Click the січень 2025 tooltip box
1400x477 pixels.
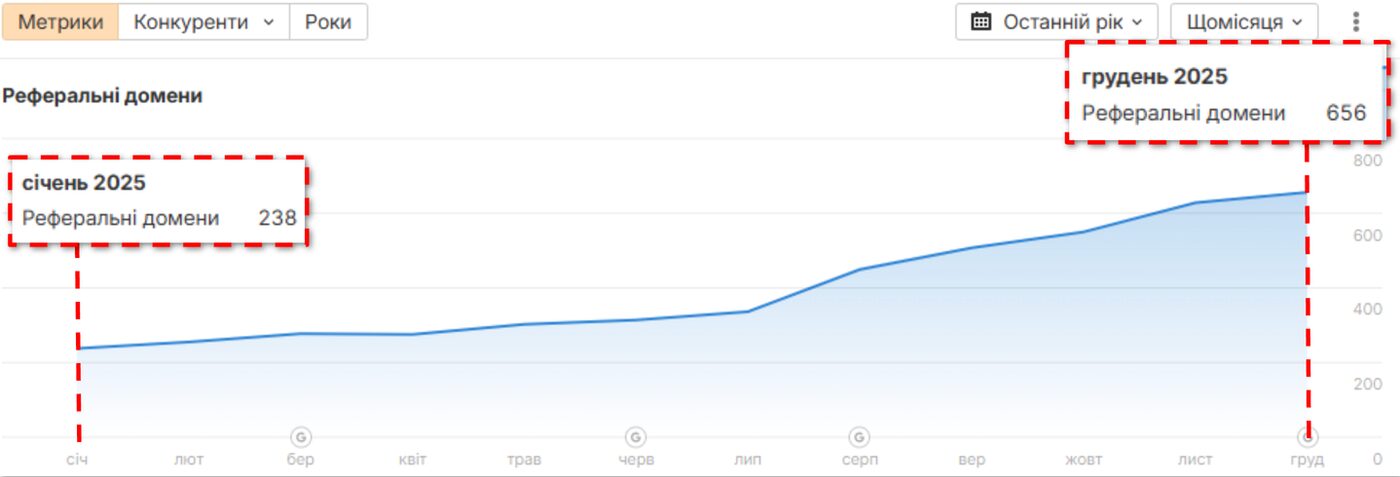click(158, 201)
